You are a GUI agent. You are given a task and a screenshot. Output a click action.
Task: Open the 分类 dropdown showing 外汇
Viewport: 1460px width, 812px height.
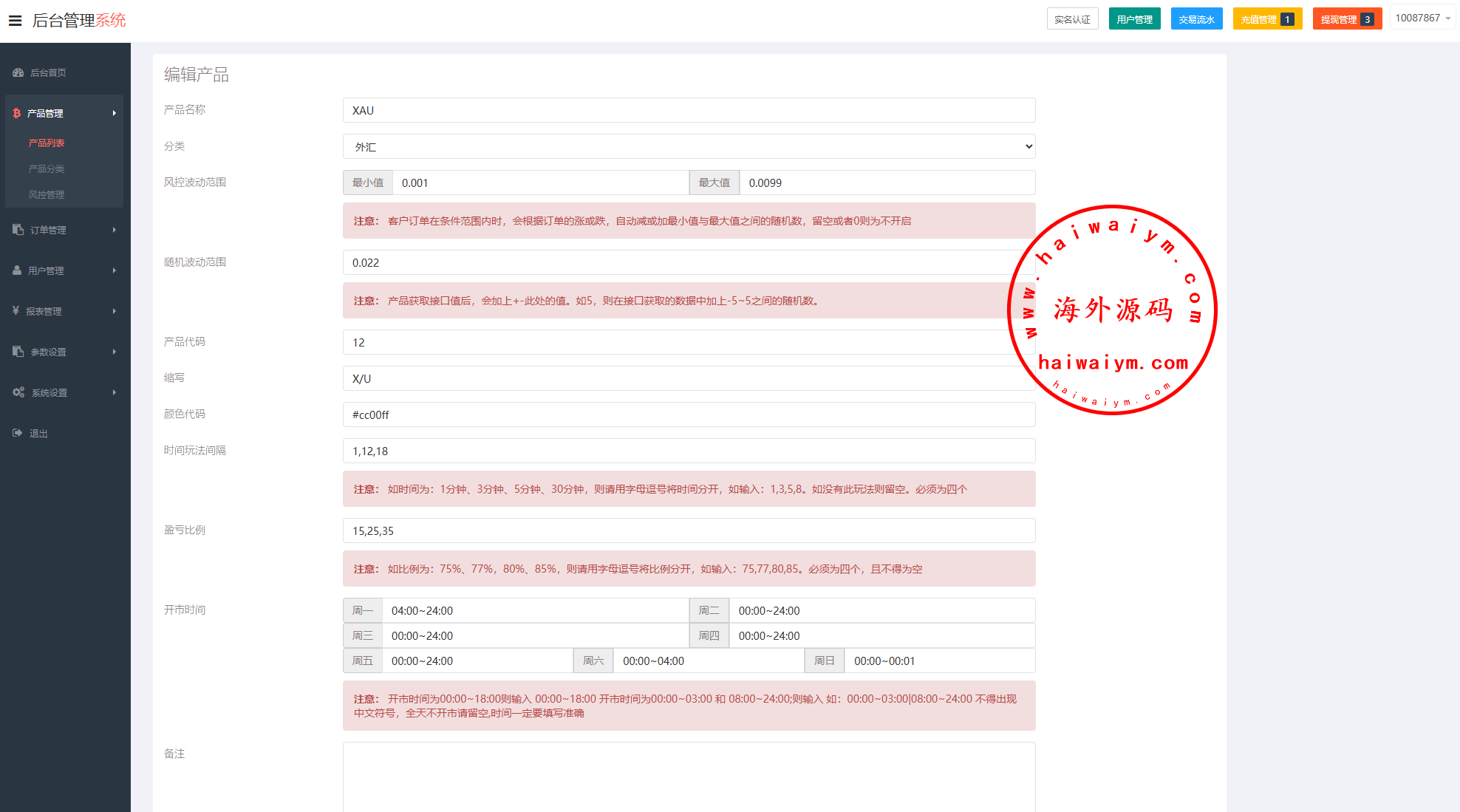coord(689,146)
